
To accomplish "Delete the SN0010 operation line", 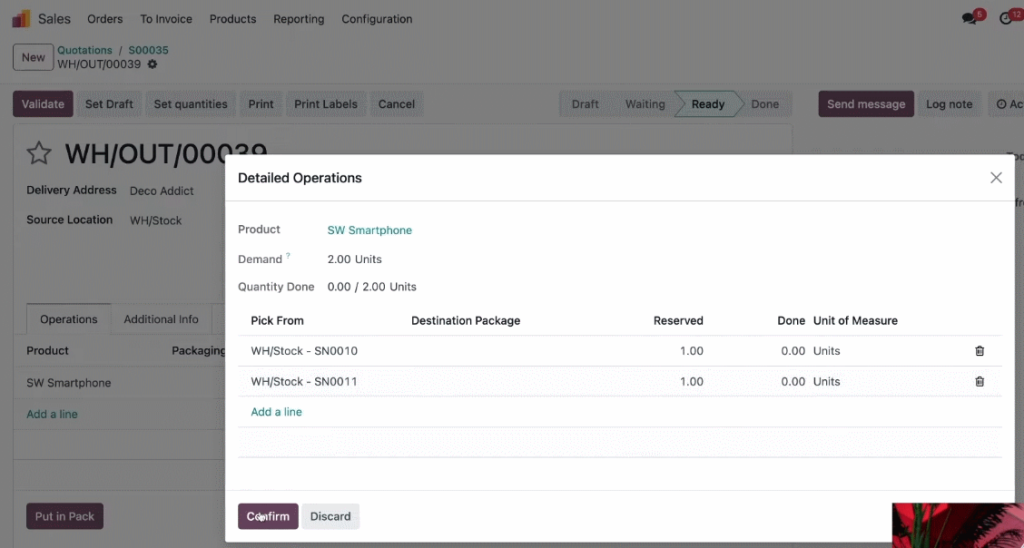I will [979, 351].
